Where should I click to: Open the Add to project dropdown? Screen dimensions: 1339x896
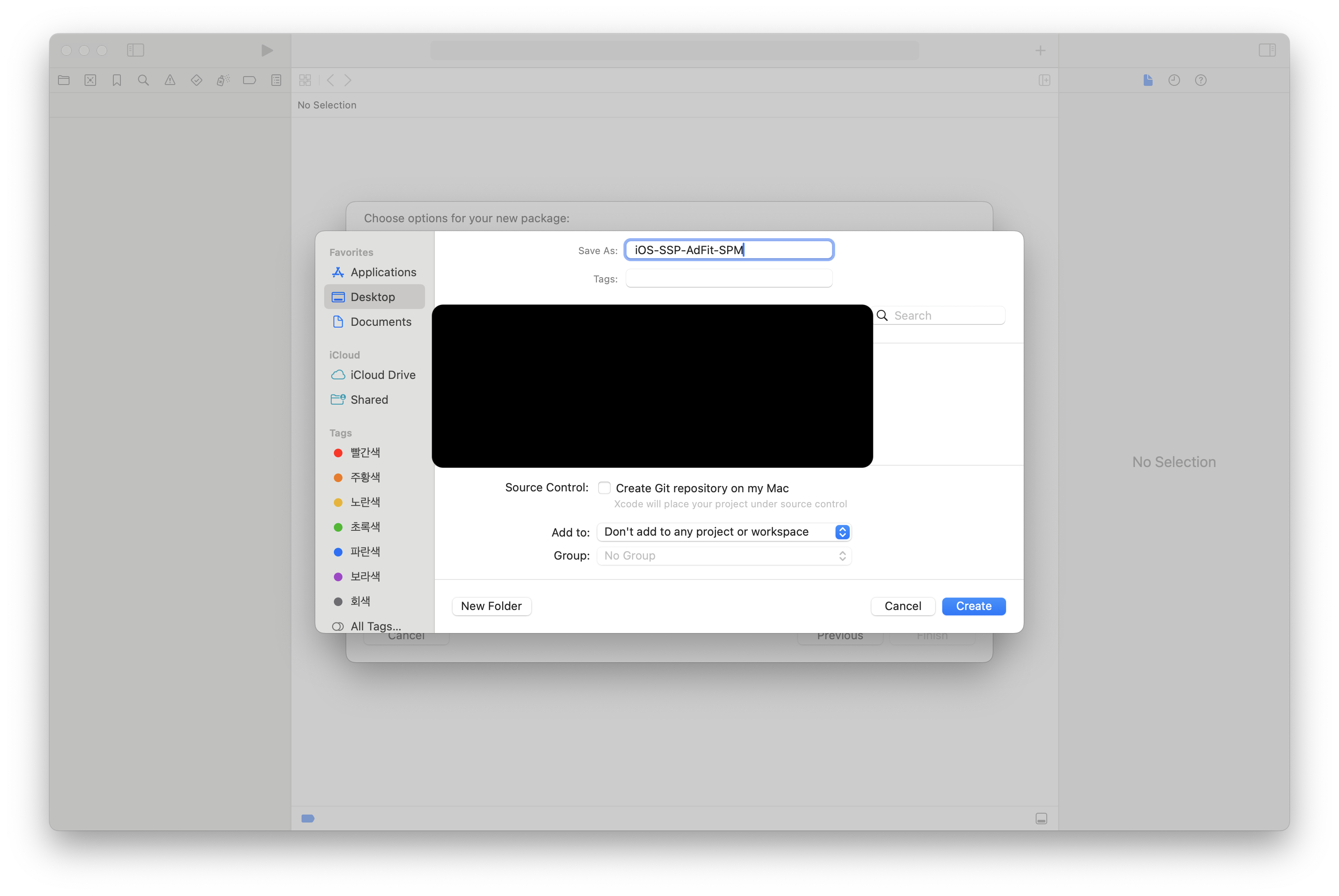pyautogui.click(x=724, y=532)
